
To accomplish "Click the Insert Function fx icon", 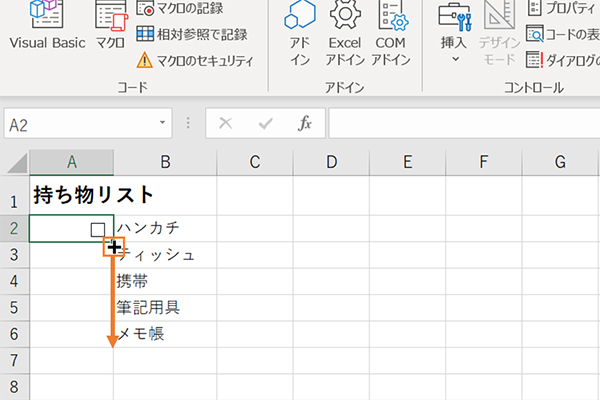I will pyautogui.click(x=306, y=124).
